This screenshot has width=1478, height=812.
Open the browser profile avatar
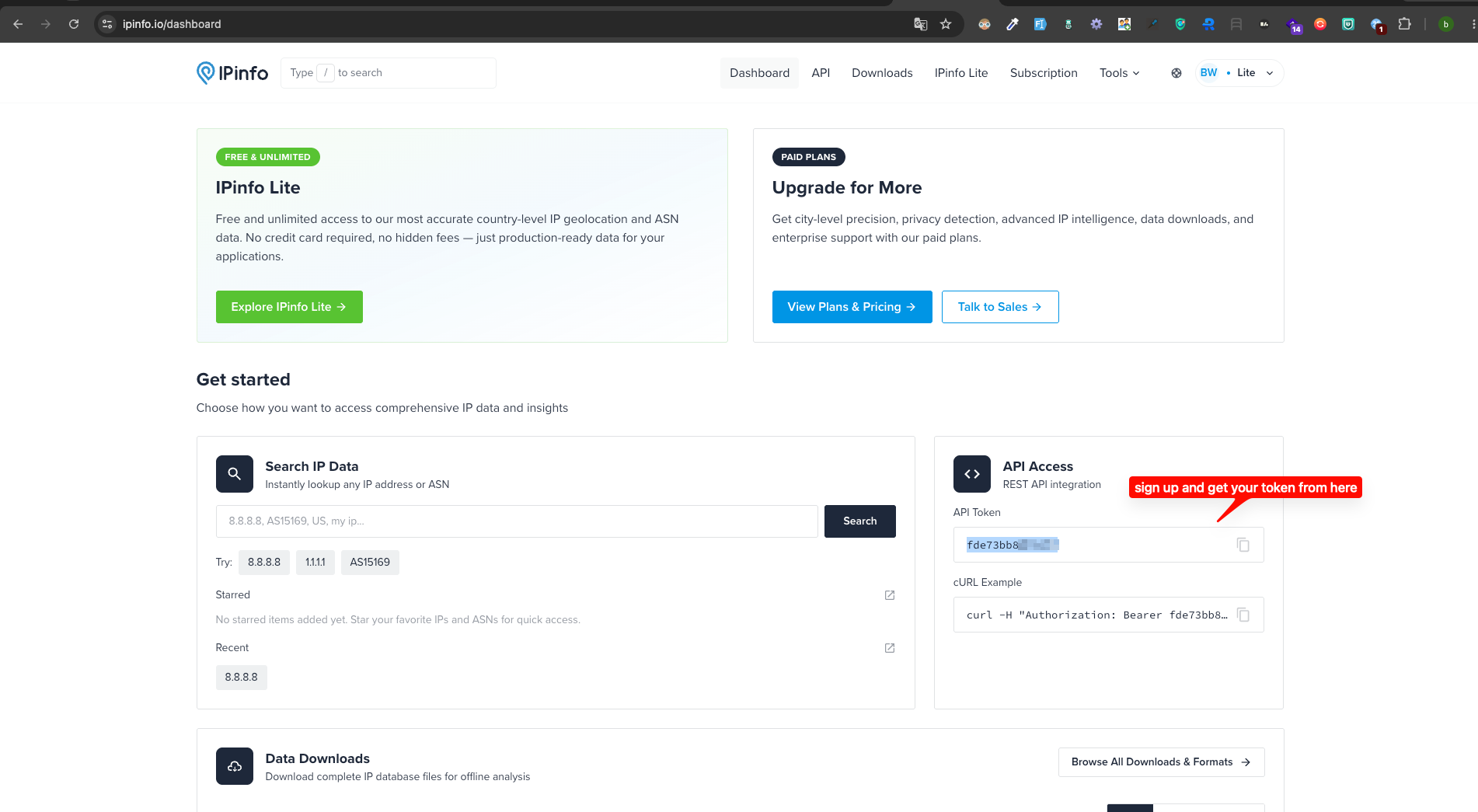click(1445, 24)
